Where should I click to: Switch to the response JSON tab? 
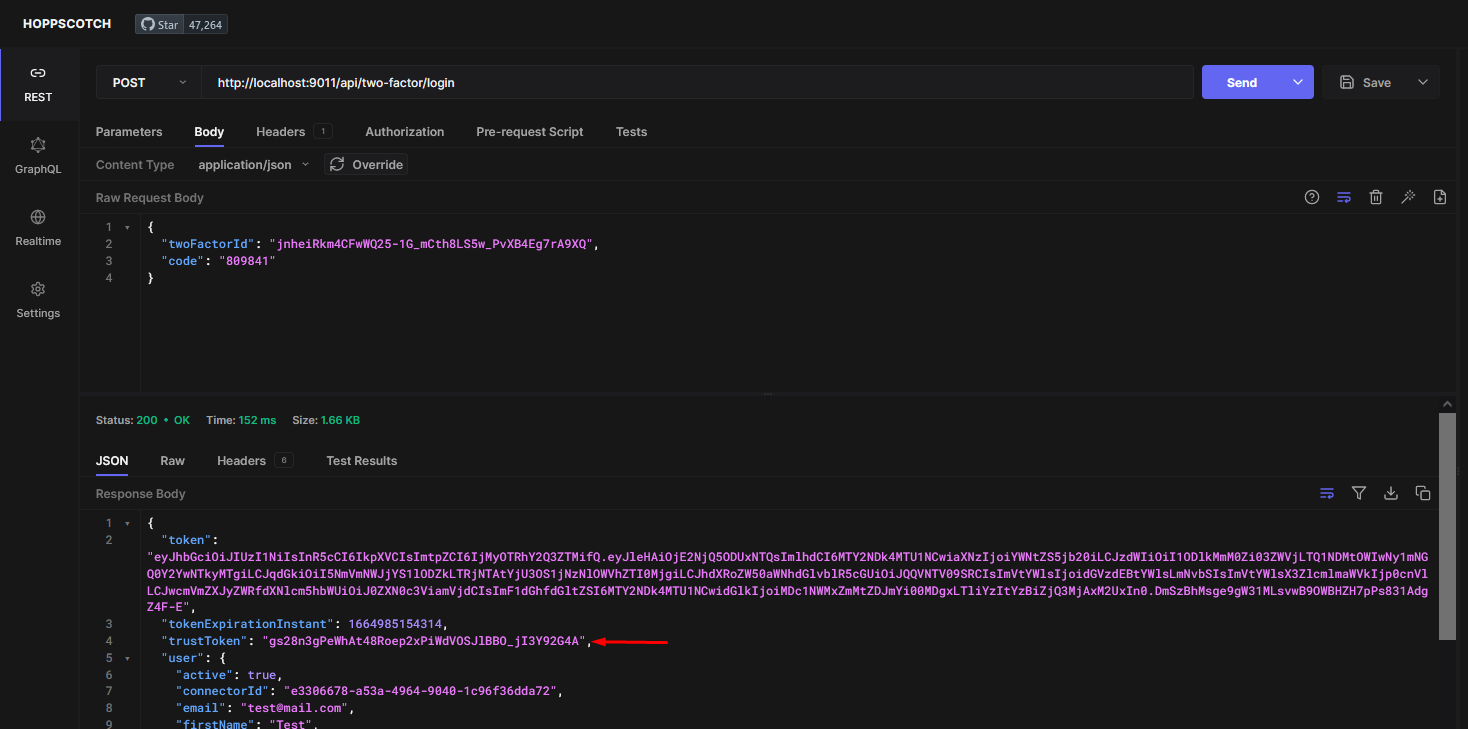[x=112, y=460]
